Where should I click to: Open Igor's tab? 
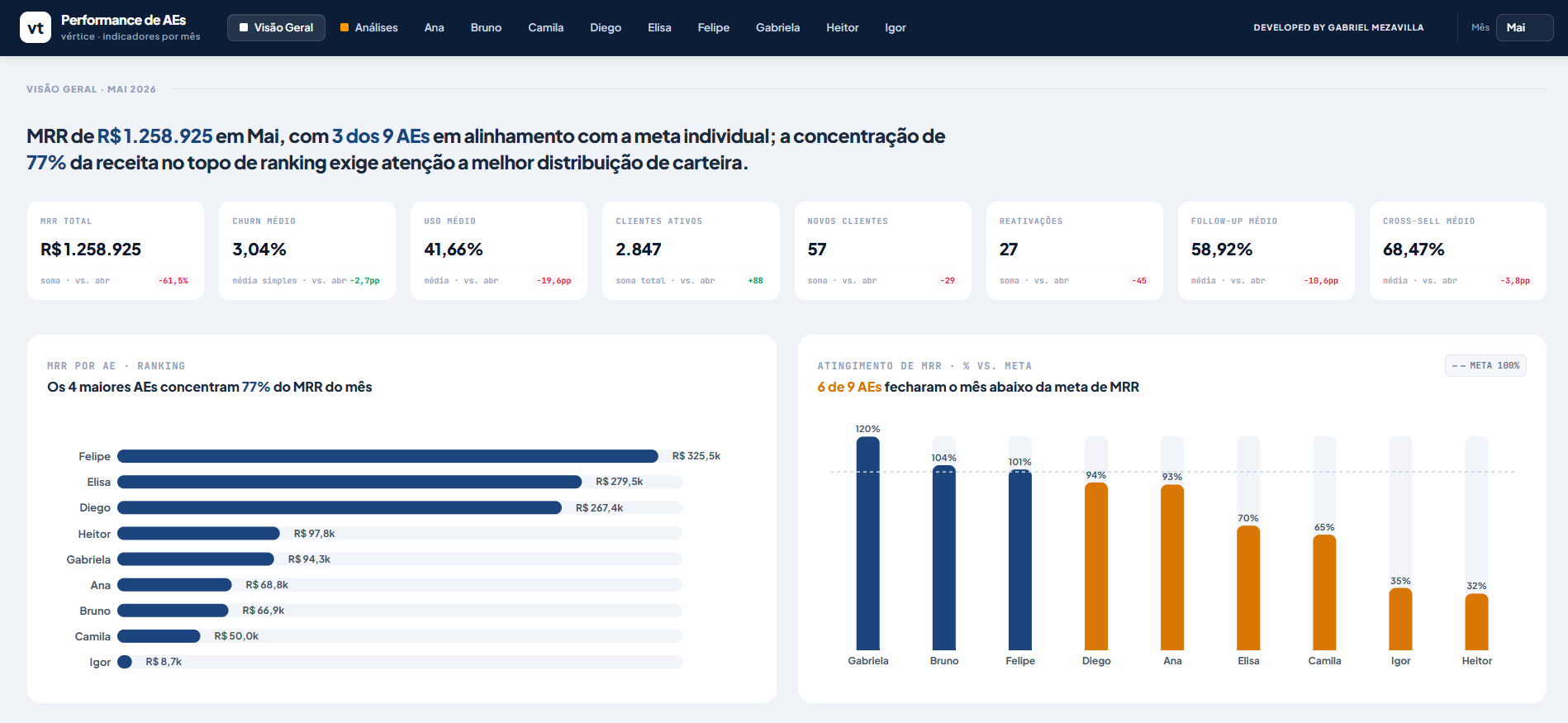coord(895,27)
